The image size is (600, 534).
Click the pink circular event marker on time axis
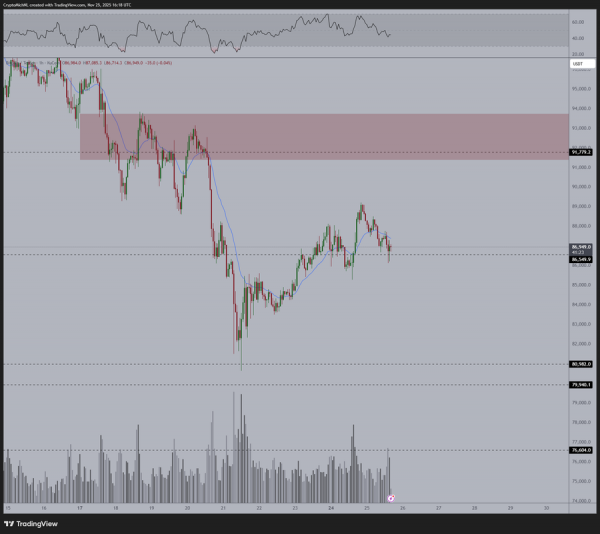391,498
